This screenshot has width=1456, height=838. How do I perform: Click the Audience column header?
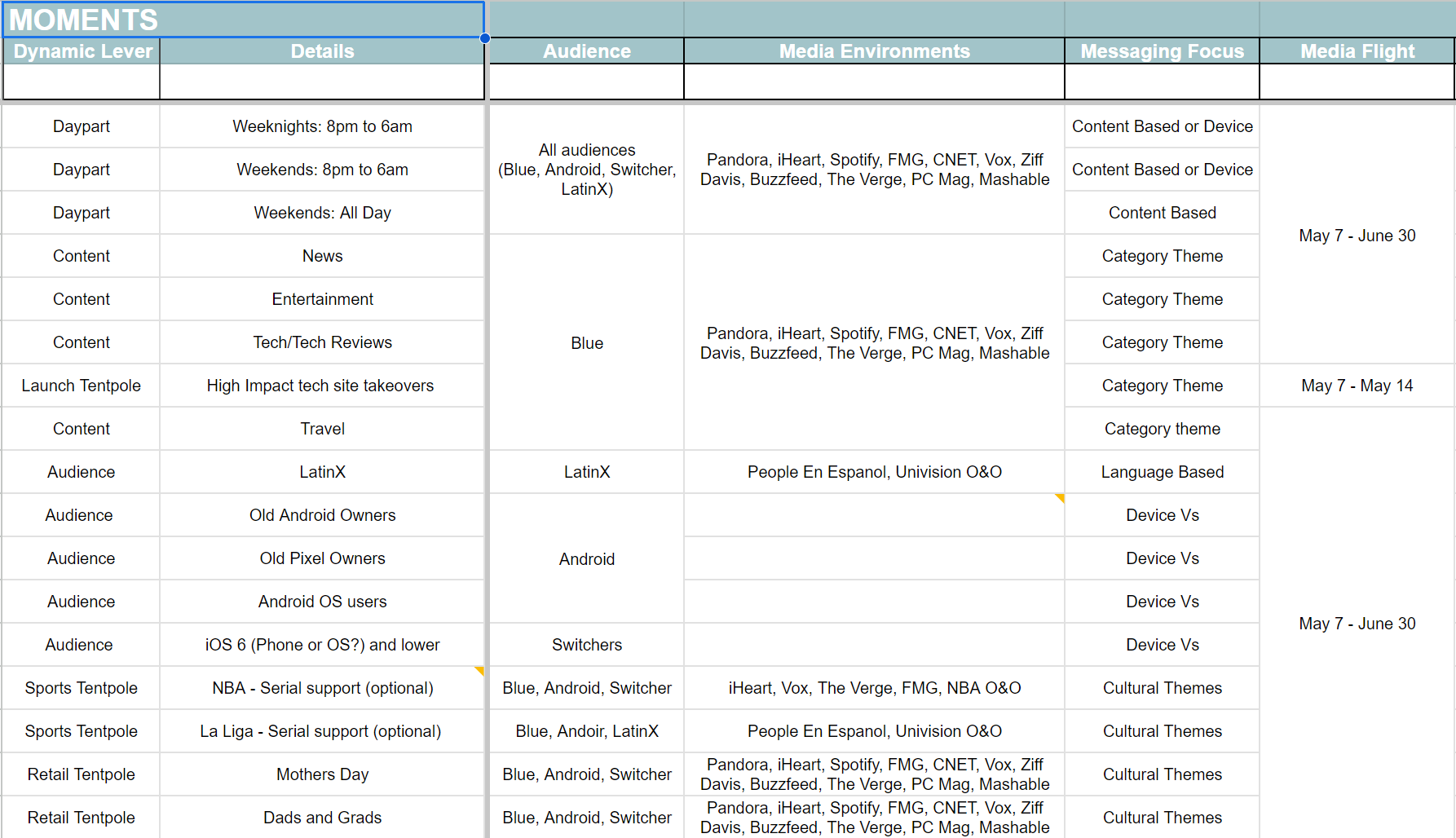[x=586, y=51]
